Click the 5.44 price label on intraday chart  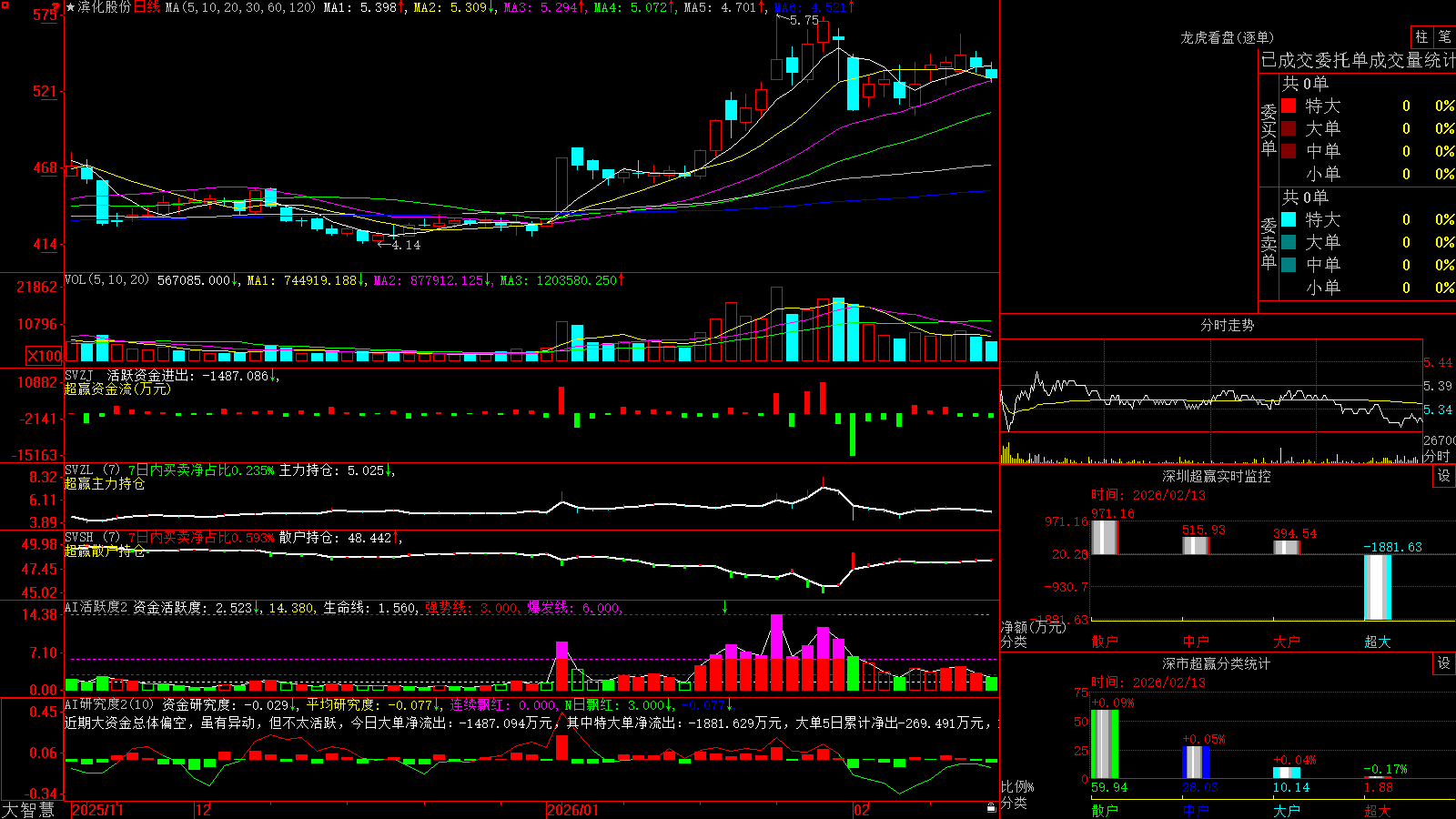1438,362
